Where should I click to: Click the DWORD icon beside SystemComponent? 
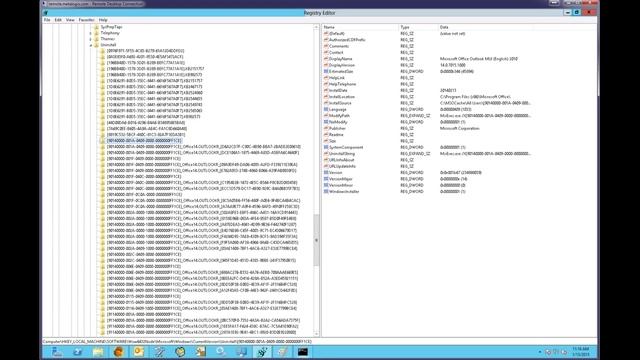[x=326, y=147]
